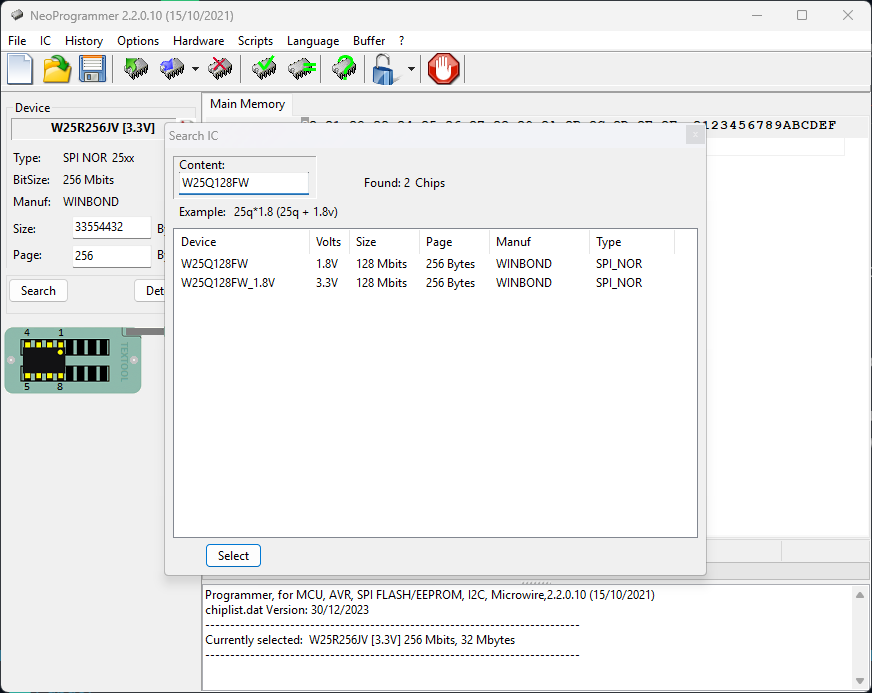Click 256 Bytes in the W25Q128FW_1.8V row

point(450,283)
